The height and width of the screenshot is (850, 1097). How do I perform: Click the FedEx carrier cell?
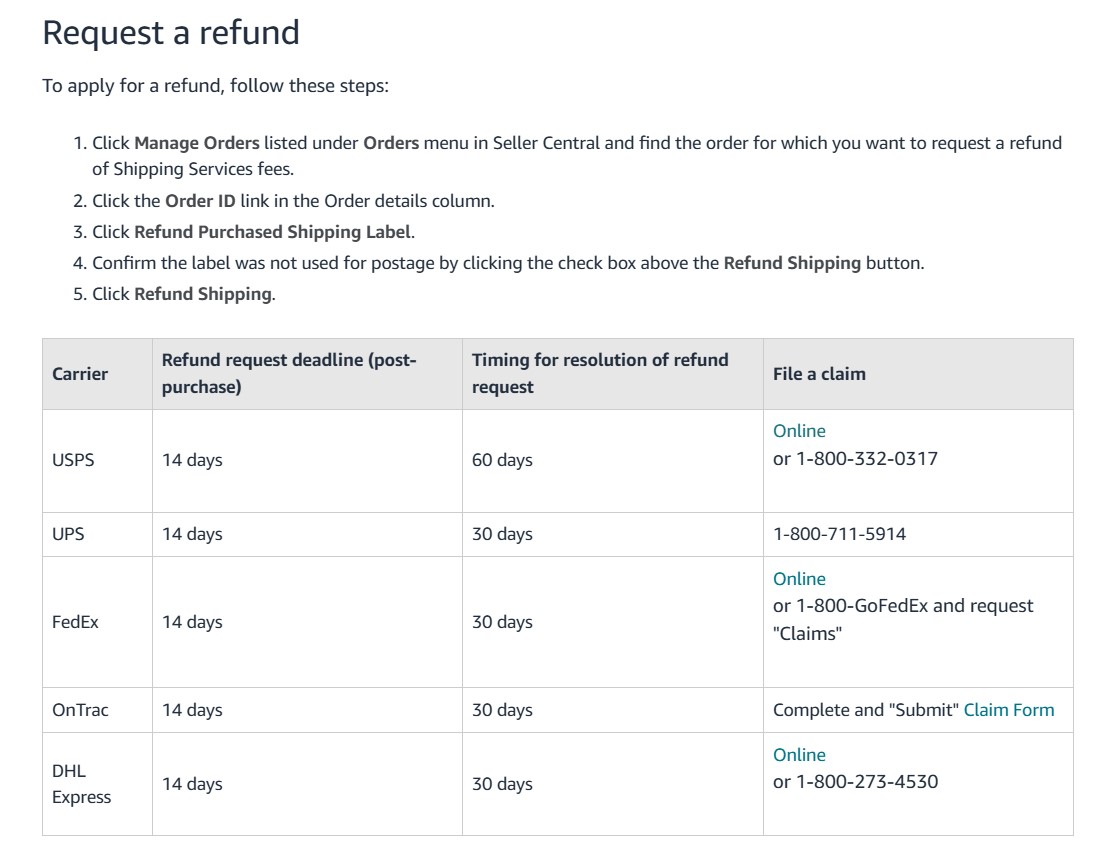(x=97, y=622)
